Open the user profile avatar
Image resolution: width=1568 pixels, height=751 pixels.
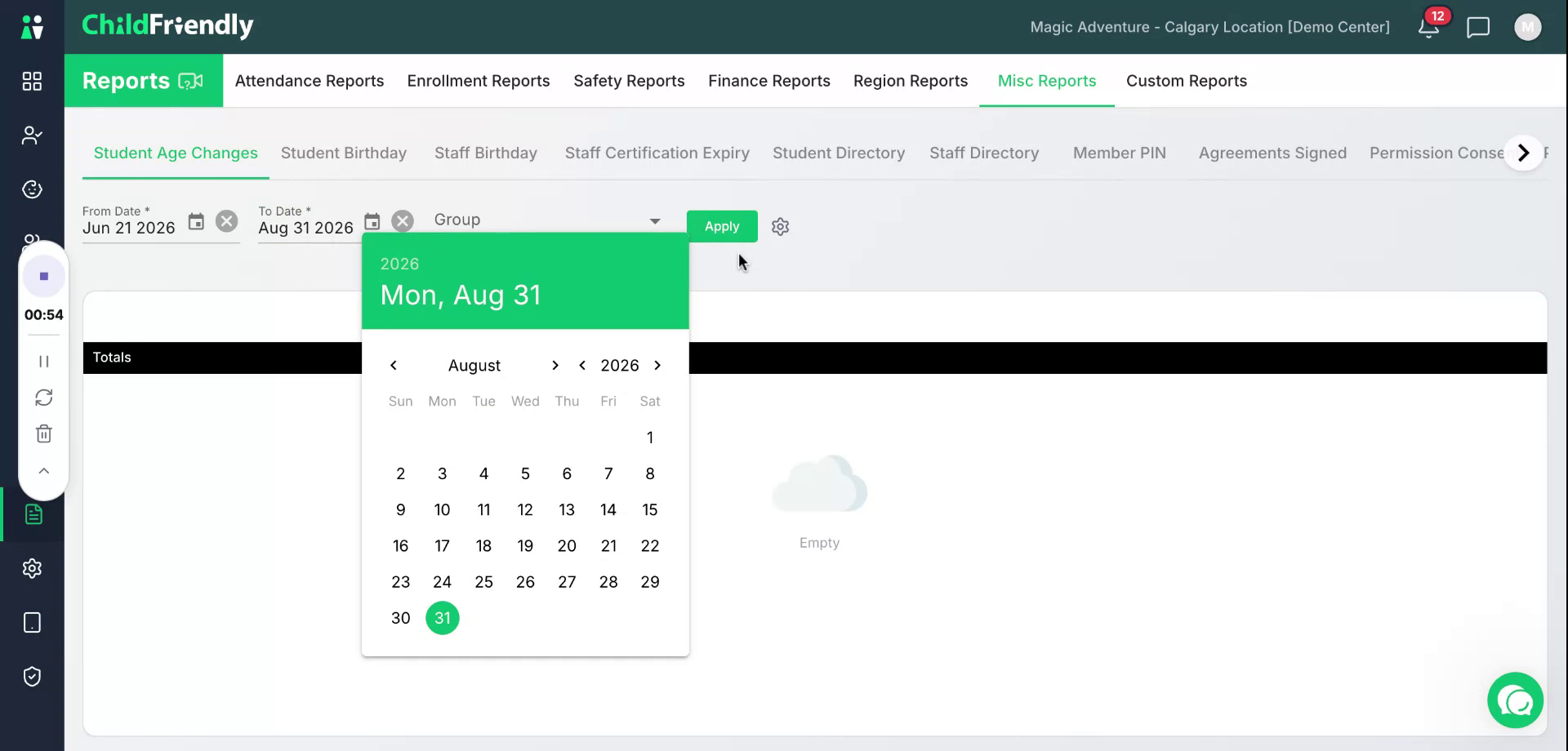pos(1527,27)
